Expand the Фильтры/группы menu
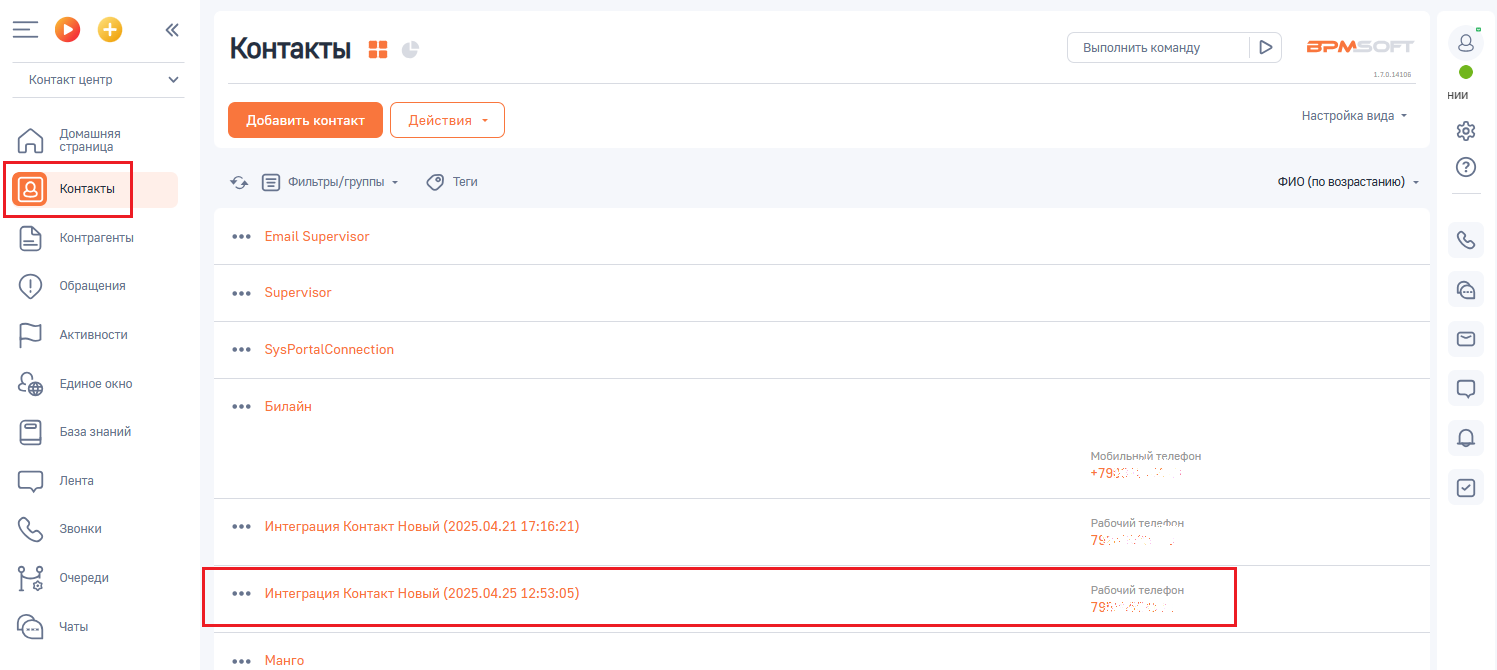The image size is (1497, 670). (330, 182)
